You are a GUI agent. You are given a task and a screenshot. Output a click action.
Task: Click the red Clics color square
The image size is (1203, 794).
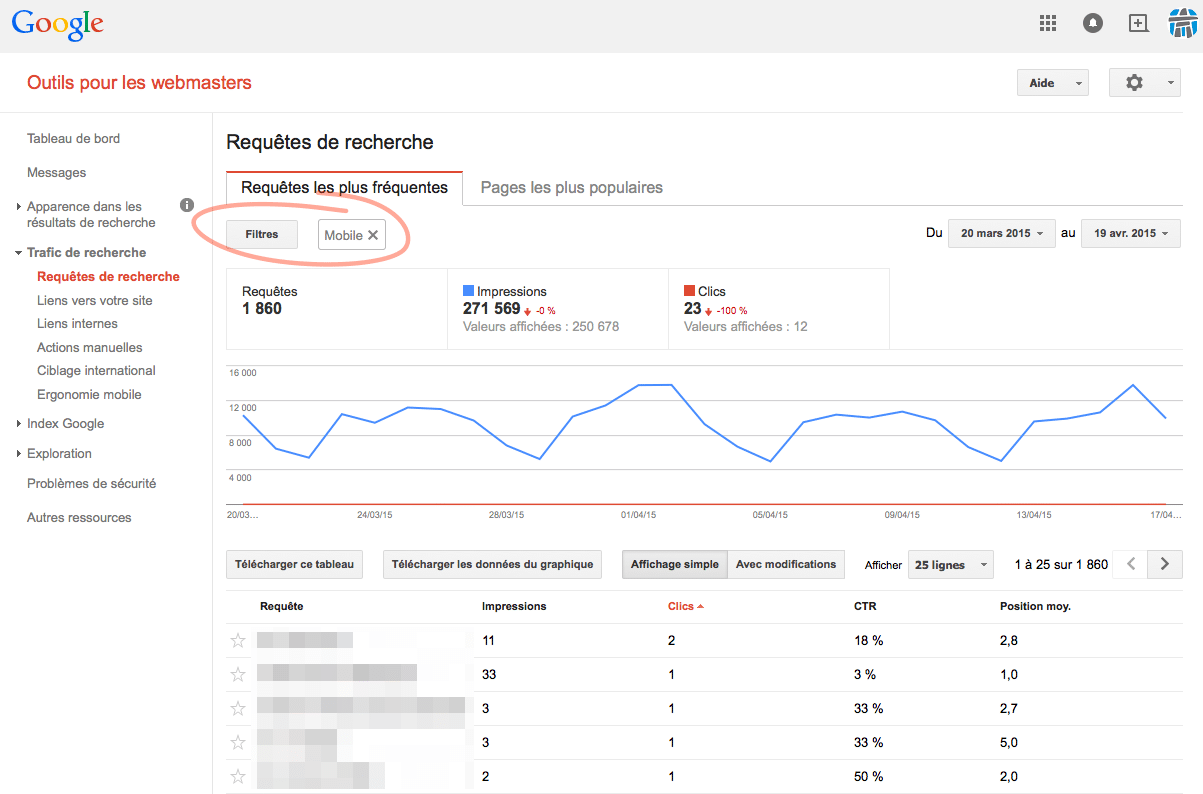tap(689, 291)
